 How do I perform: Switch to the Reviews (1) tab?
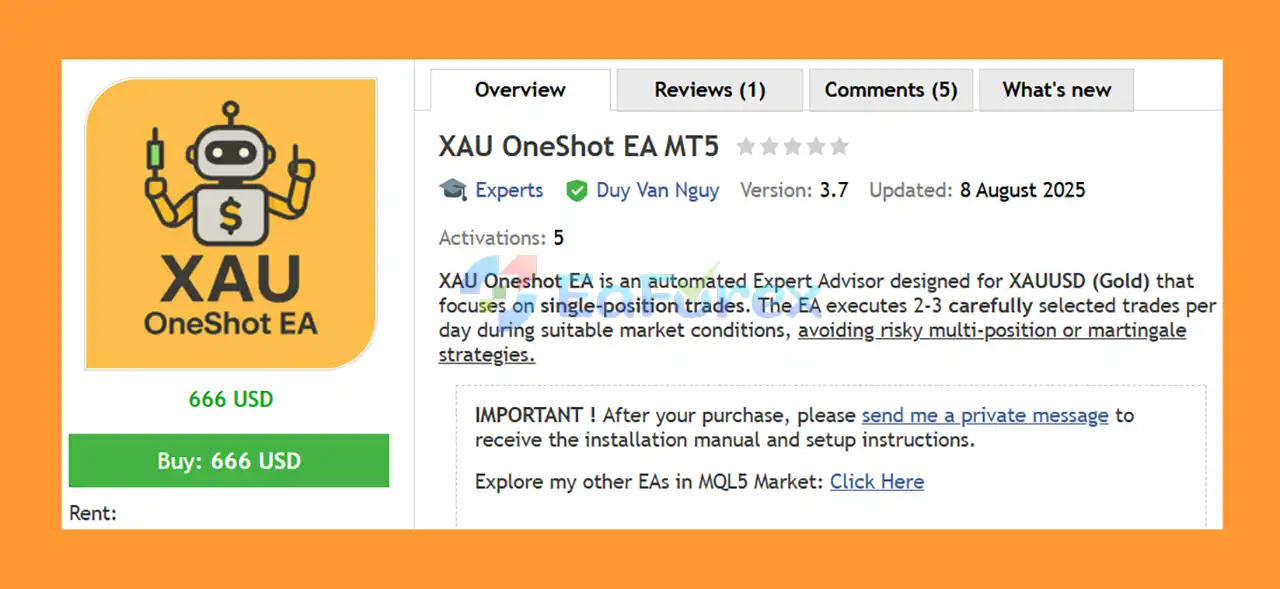point(710,90)
